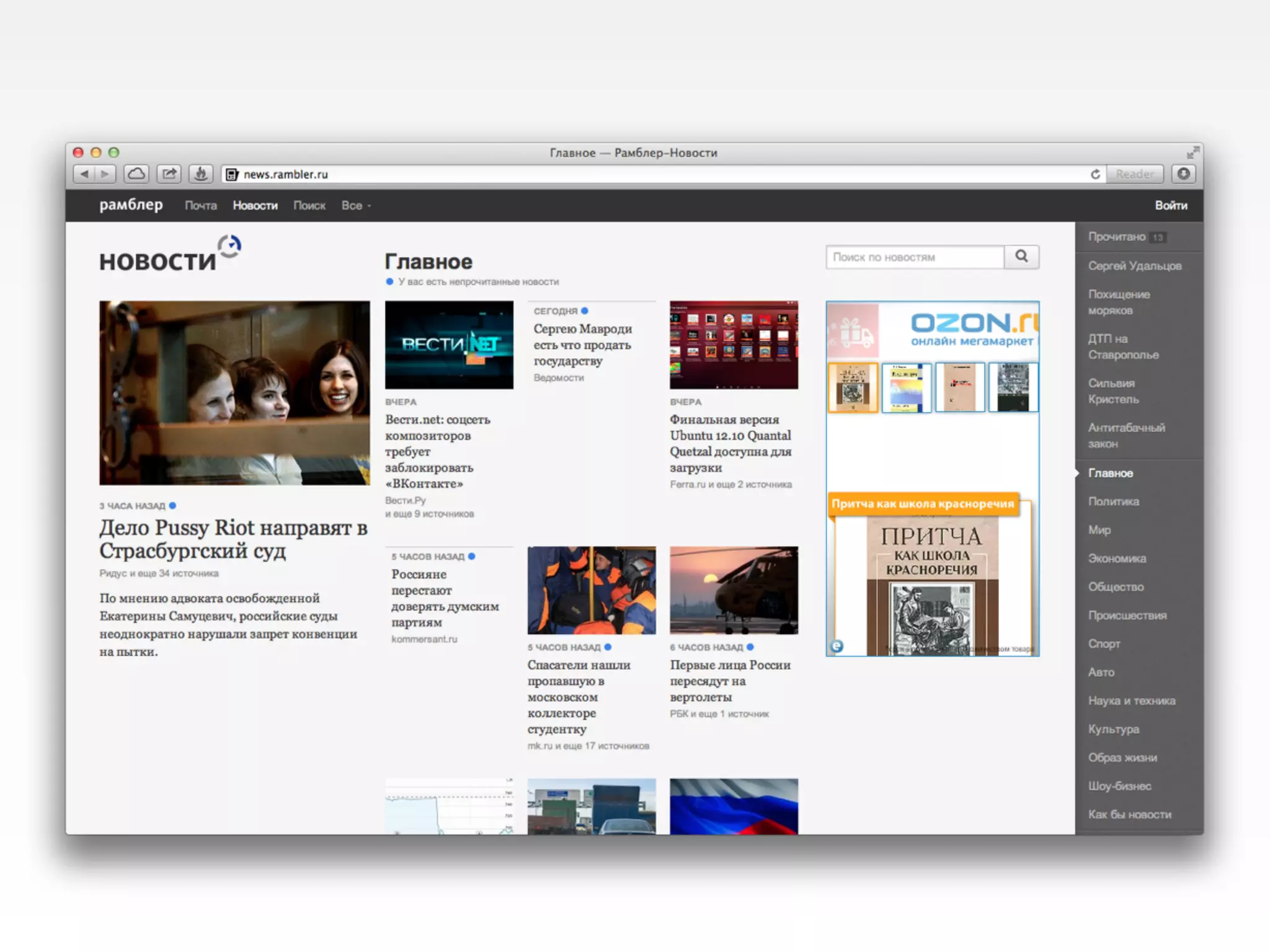The height and width of the screenshot is (952, 1270).
Task: Open headline Спасатели нашли пропавшую студентку
Action: pos(579,697)
